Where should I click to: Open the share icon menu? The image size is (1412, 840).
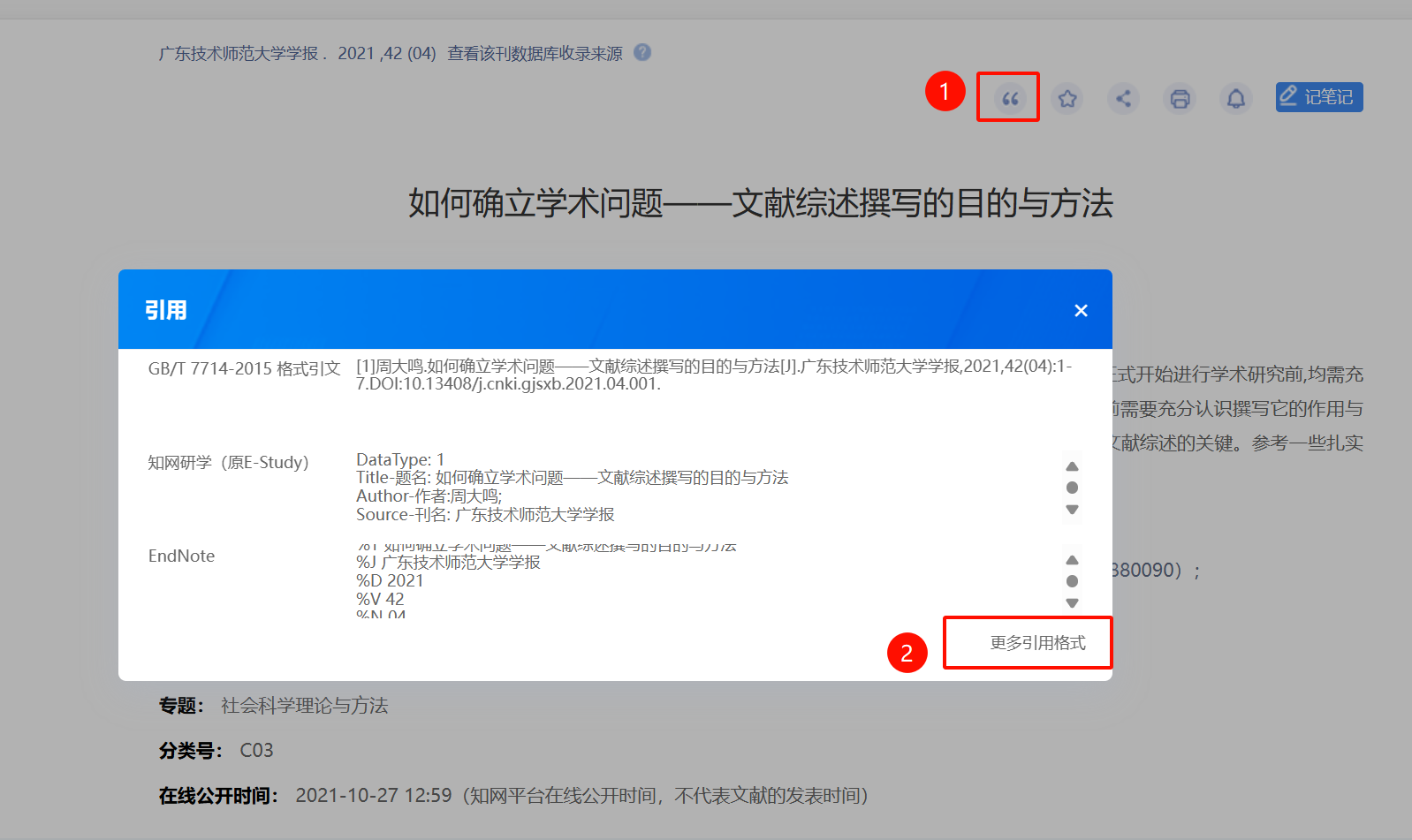click(1123, 98)
